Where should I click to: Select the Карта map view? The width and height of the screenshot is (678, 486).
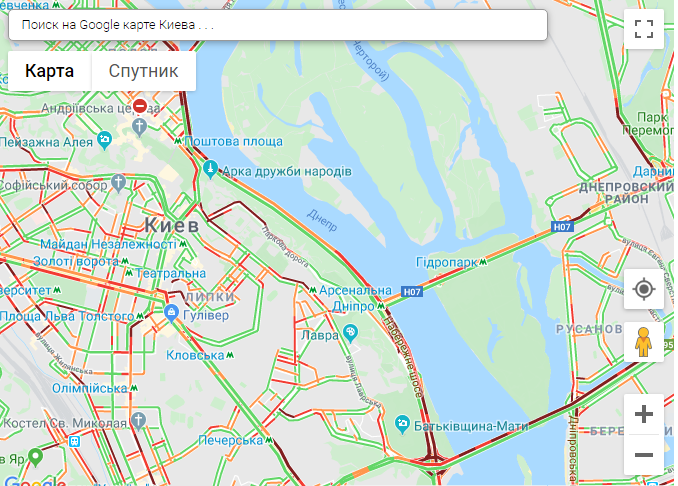[x=49, y=71]
